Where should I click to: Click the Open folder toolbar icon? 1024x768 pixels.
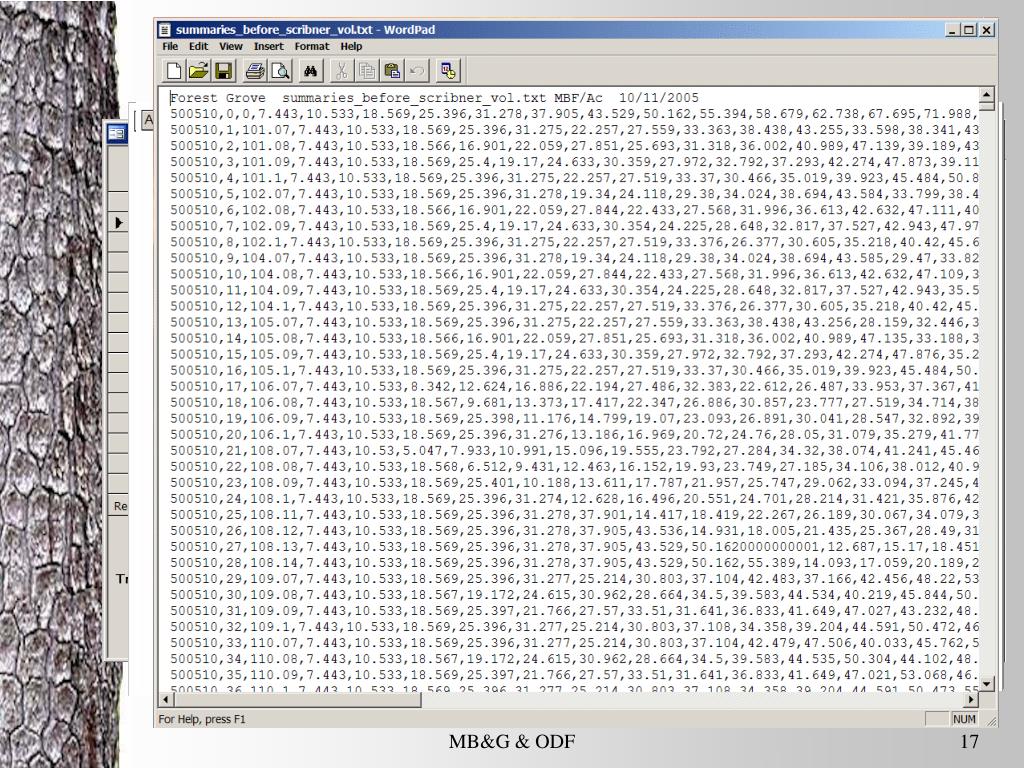(199, 71)
